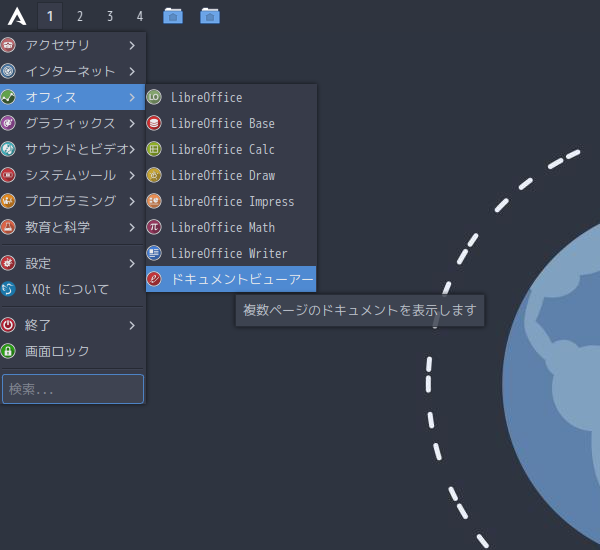
Task: Expand the グラフィックス submenu arrow
Action: (x=132, y=124)
